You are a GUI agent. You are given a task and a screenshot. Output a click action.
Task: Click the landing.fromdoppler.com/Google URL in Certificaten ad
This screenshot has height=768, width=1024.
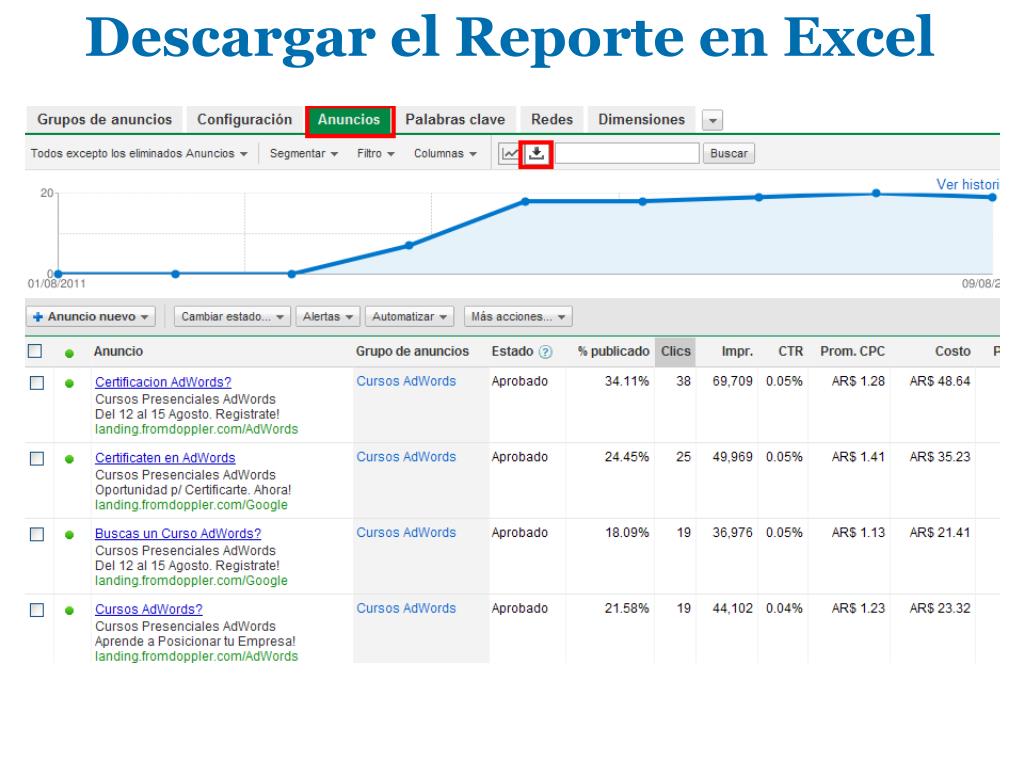click(x=191, y=505)
